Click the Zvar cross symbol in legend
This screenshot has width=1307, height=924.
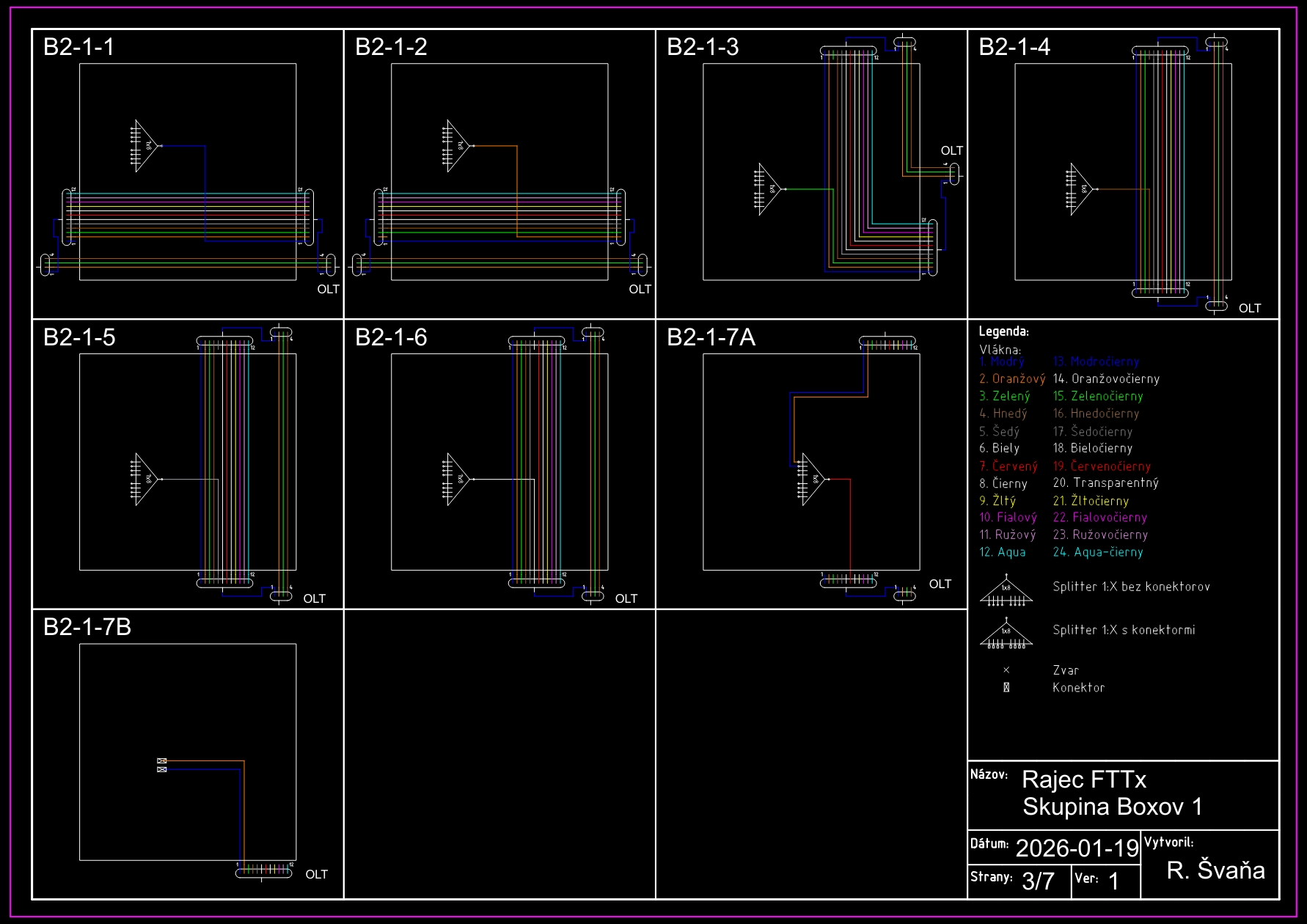(x=1006, y=670)
